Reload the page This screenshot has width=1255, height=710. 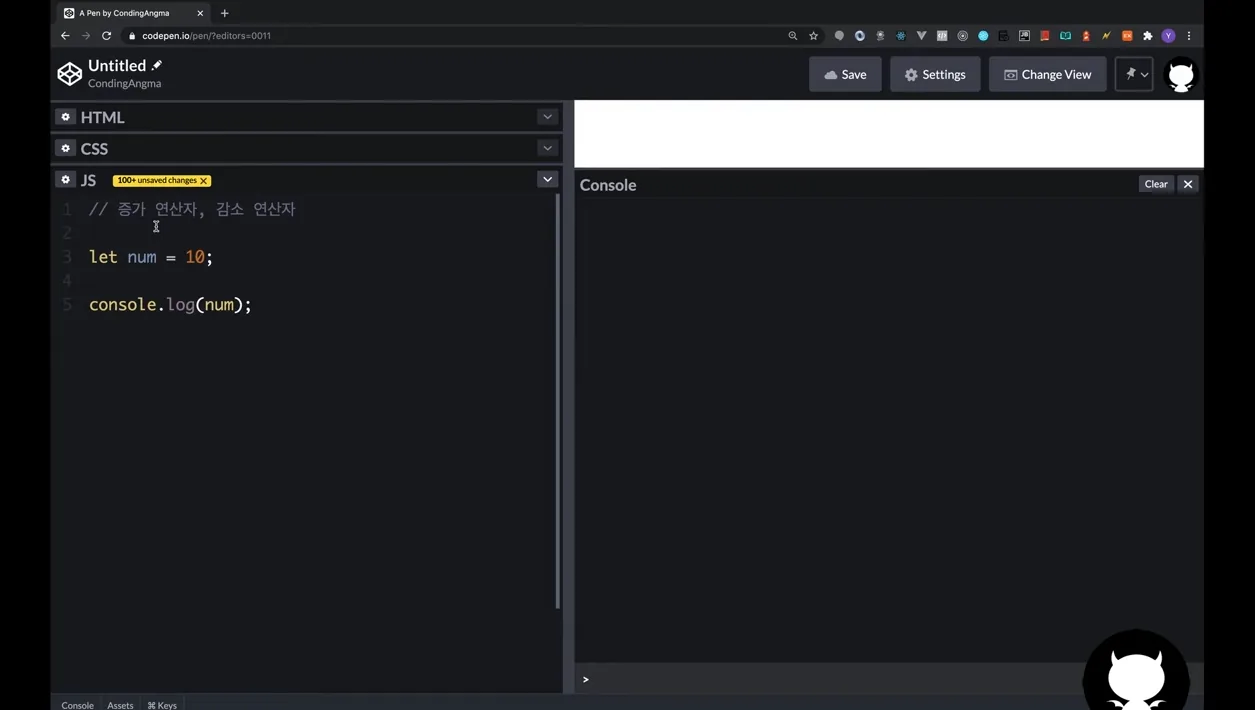(x=106, y=36)
